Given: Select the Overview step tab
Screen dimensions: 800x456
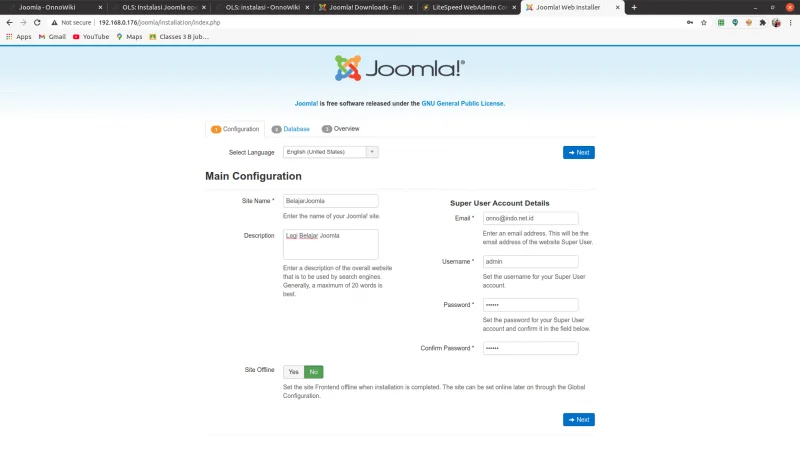Looking at the screenshot, I should coord(340,129).
